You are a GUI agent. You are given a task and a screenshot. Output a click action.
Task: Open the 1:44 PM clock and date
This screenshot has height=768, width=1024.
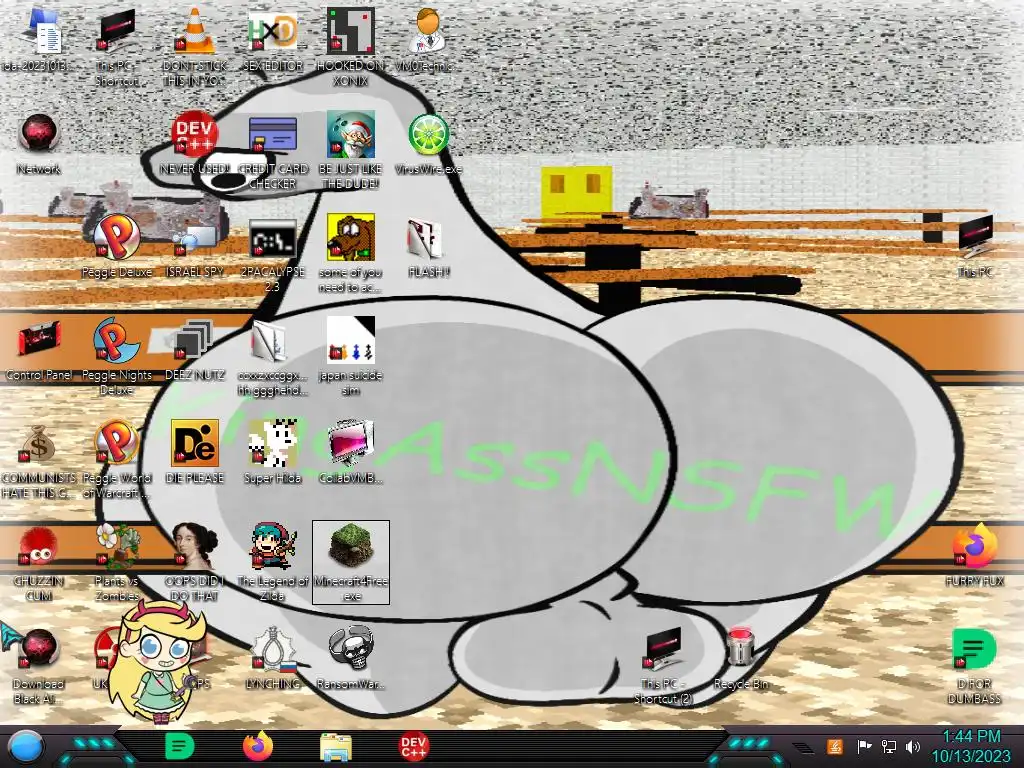971,746
